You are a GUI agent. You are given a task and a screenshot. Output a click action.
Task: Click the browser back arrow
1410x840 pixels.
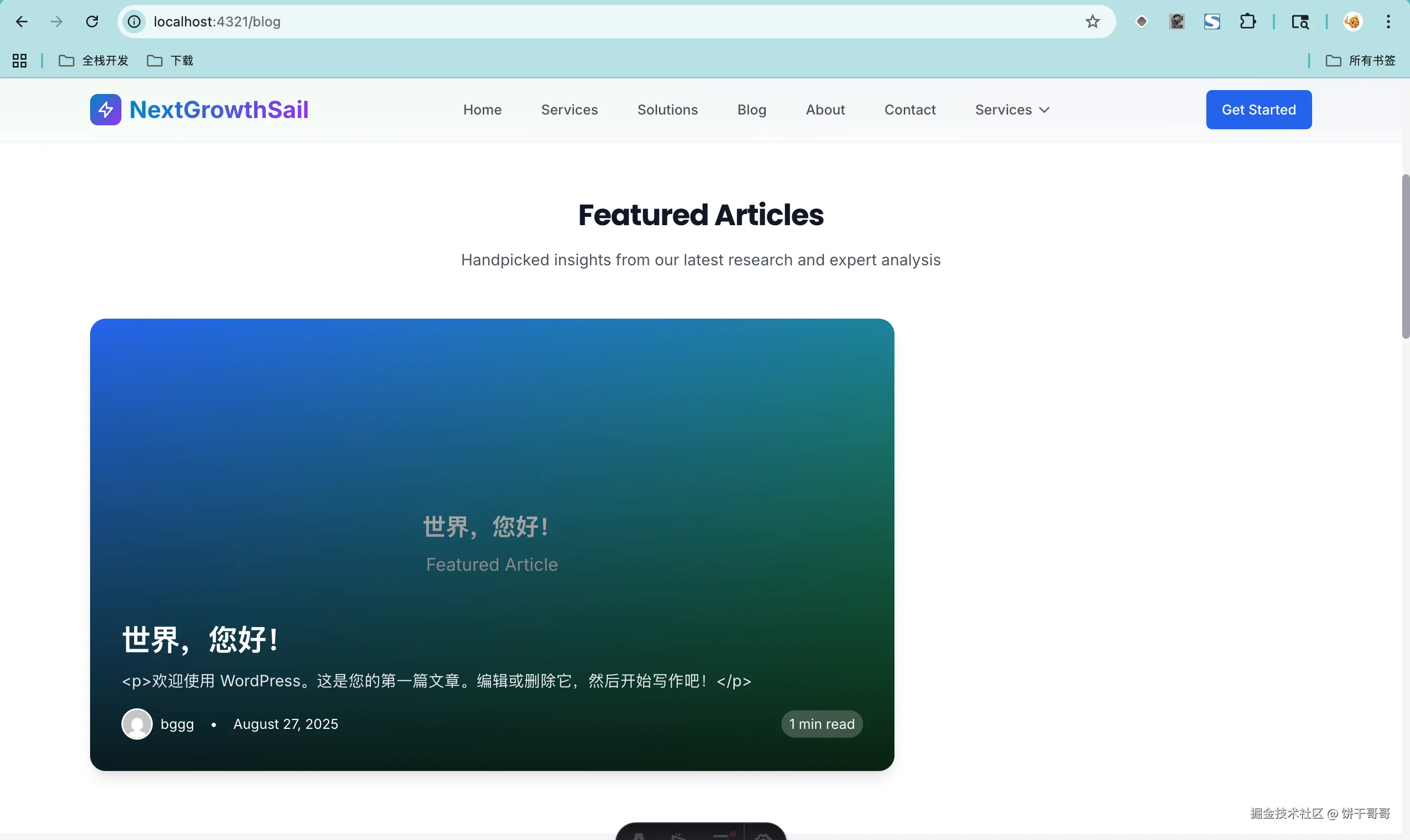click(x=22, y=22)
